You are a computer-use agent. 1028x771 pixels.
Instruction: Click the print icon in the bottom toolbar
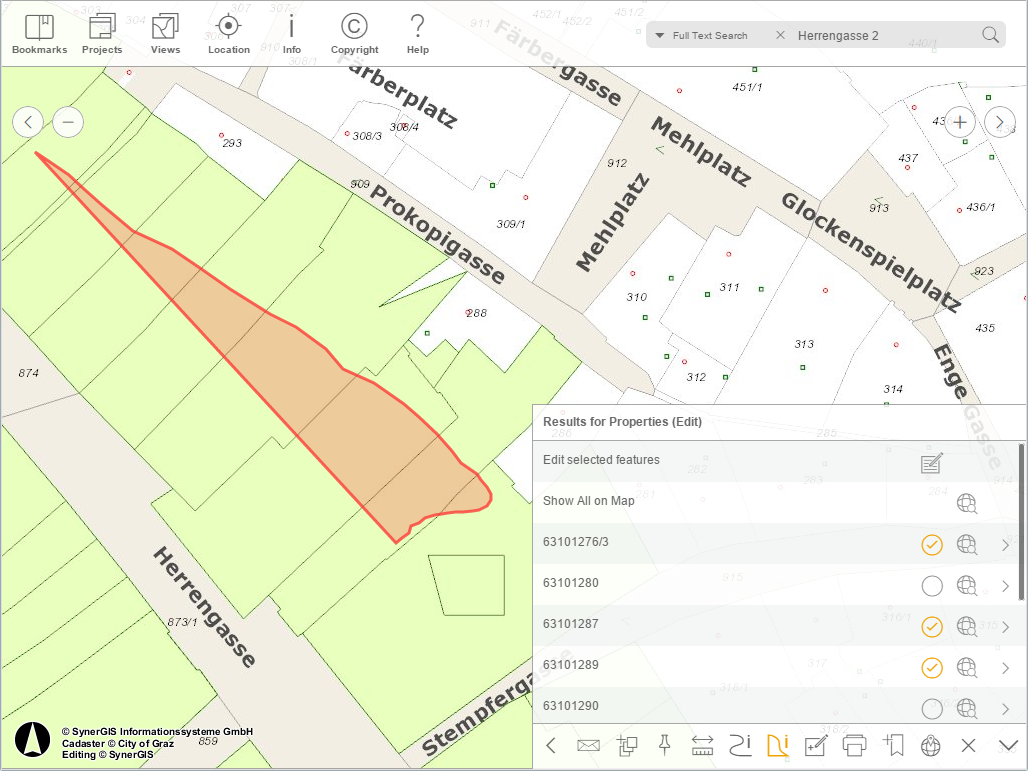(855, 745)
